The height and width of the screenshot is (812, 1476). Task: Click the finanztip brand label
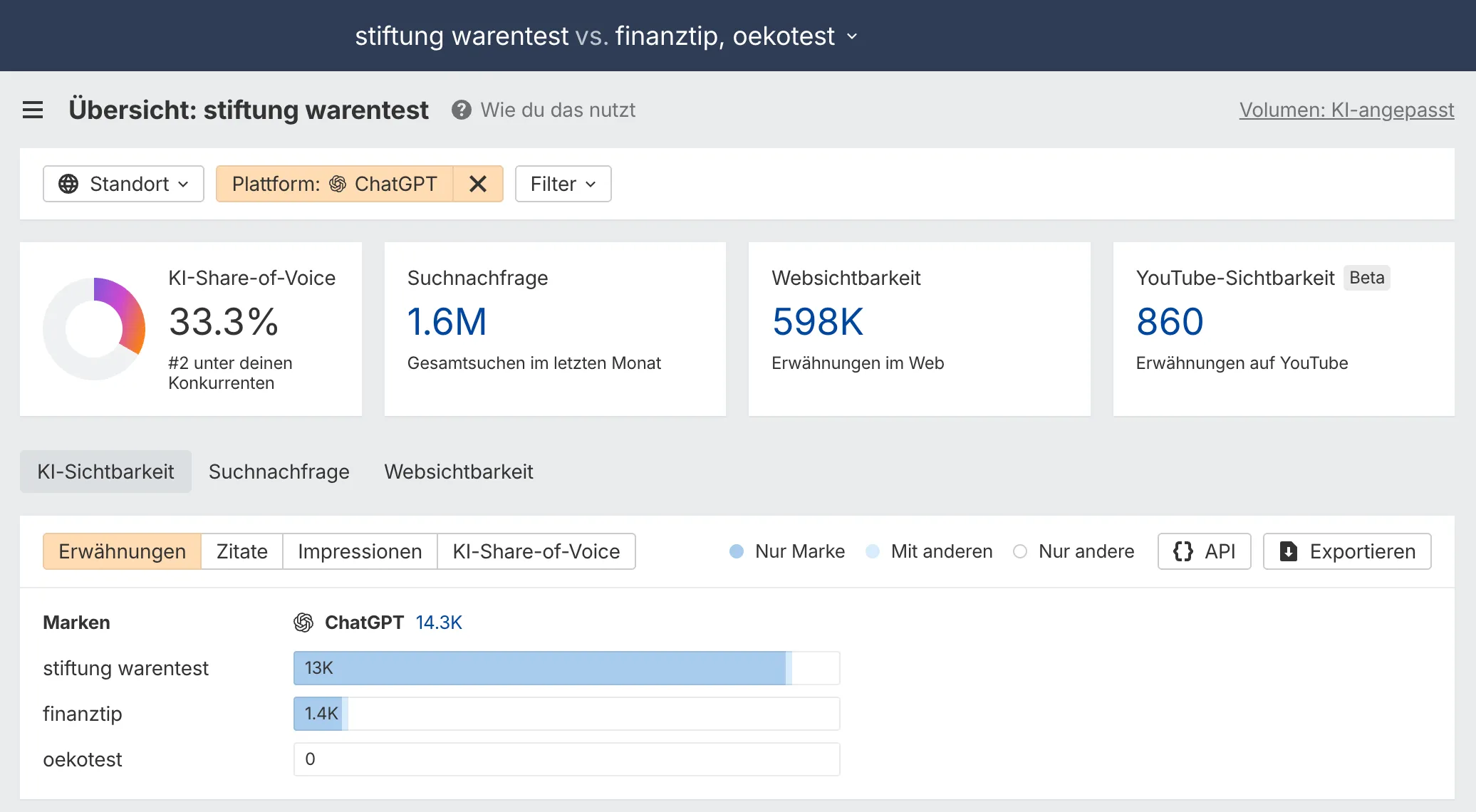83,714
